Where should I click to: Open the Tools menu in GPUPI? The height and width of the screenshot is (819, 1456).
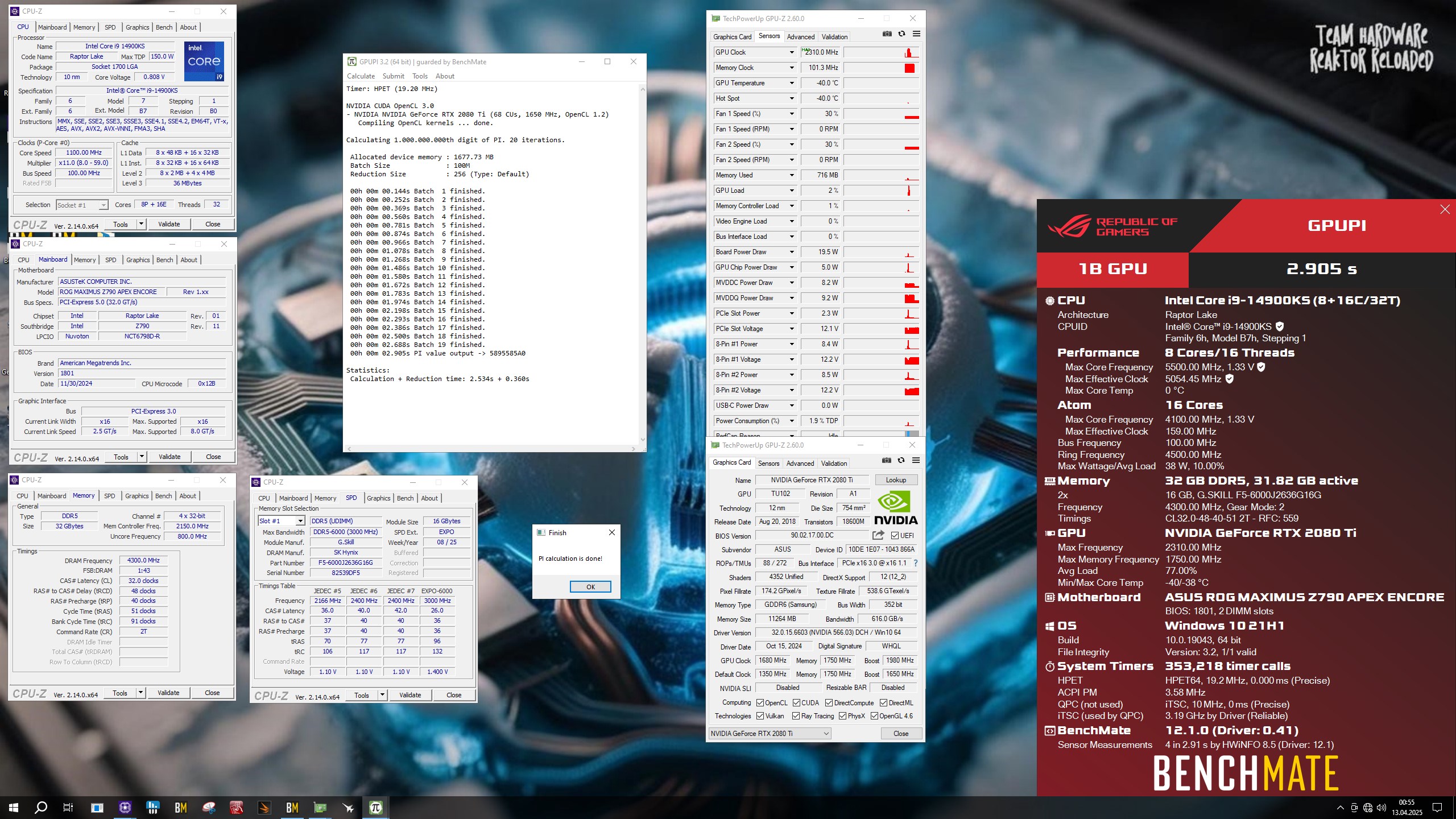click(x=420, y=76)
